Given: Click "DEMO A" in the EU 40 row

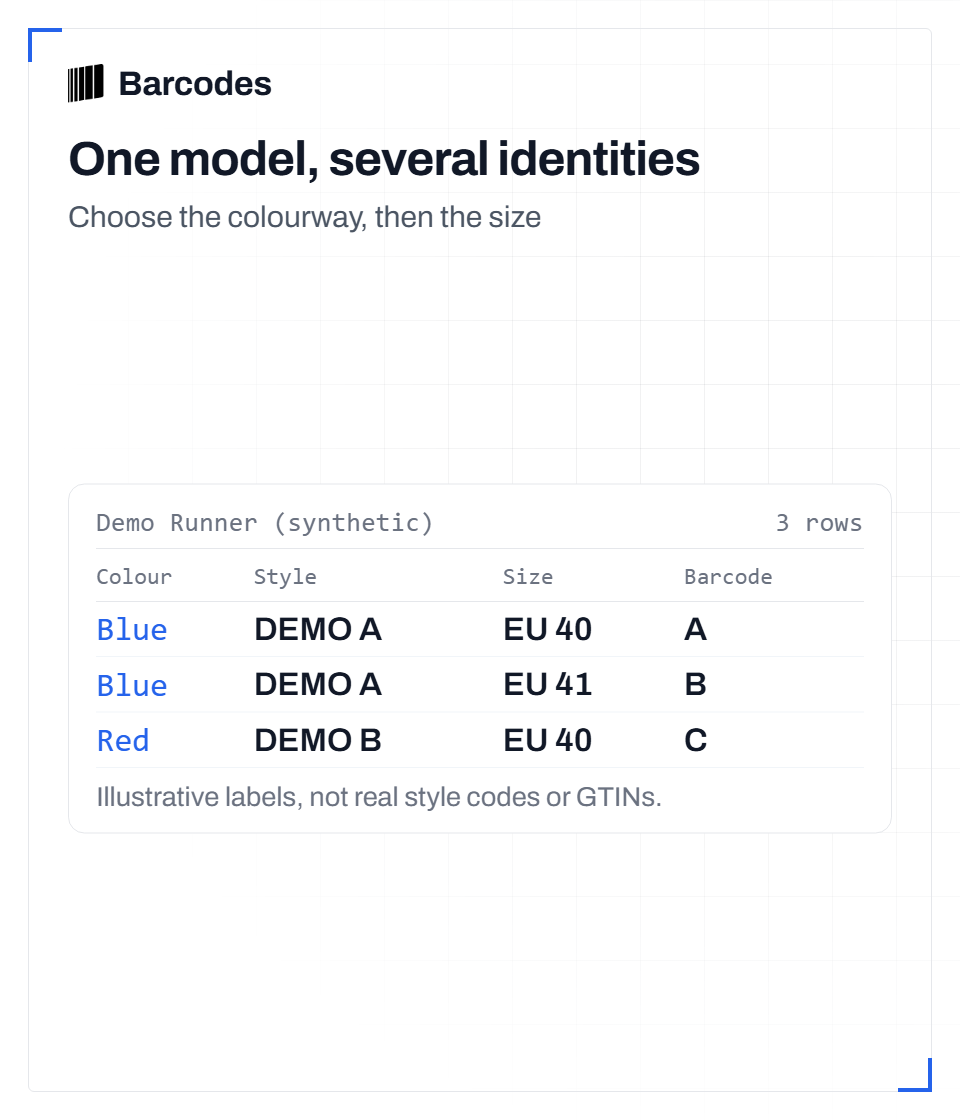Looking at the screenshot, I should point(318,629).
